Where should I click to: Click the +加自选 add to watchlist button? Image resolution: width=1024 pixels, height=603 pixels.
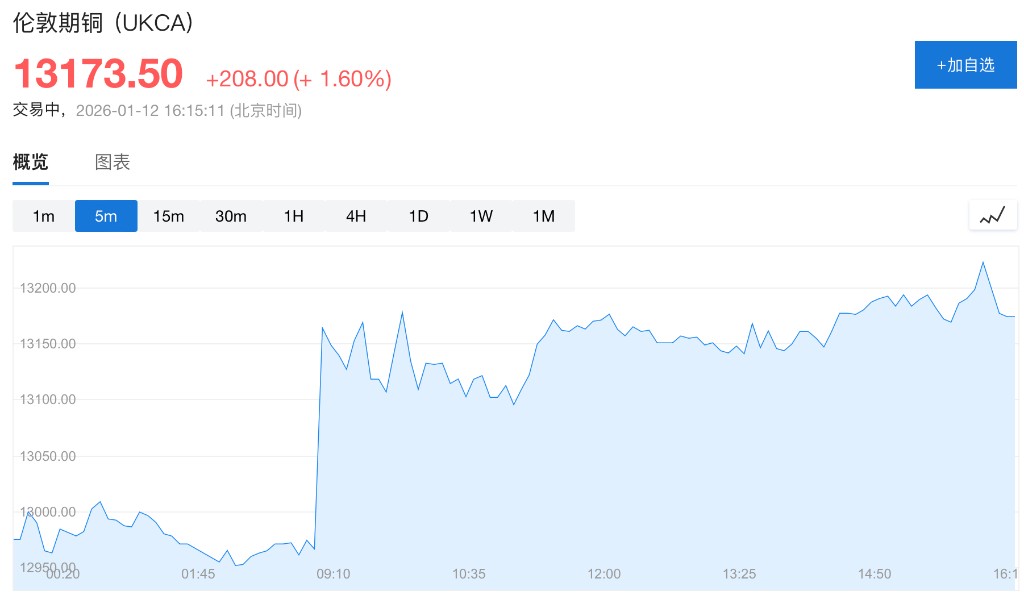tap(965, 65)
